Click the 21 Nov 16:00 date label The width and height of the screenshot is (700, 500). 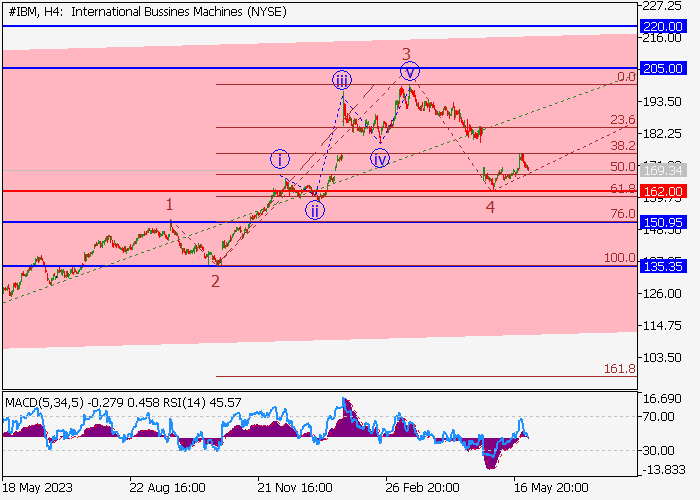295,488
